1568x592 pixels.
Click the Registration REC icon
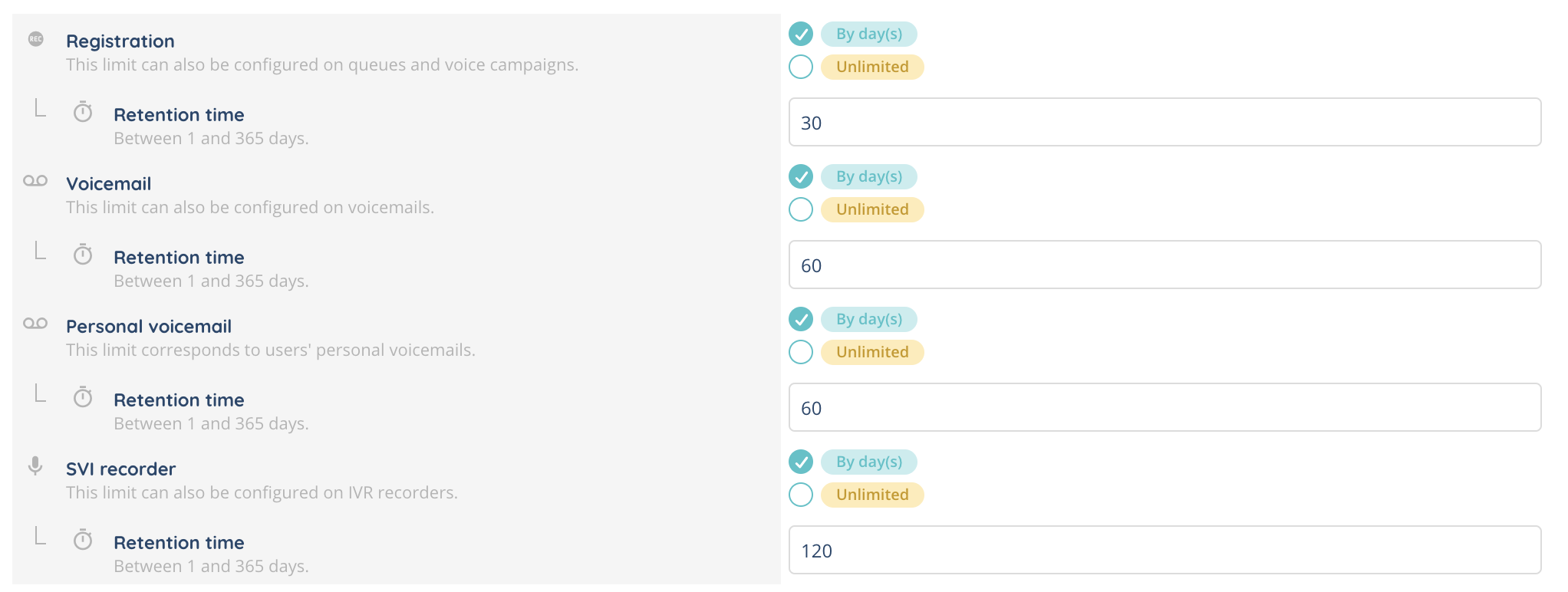[x=35, y=39]
